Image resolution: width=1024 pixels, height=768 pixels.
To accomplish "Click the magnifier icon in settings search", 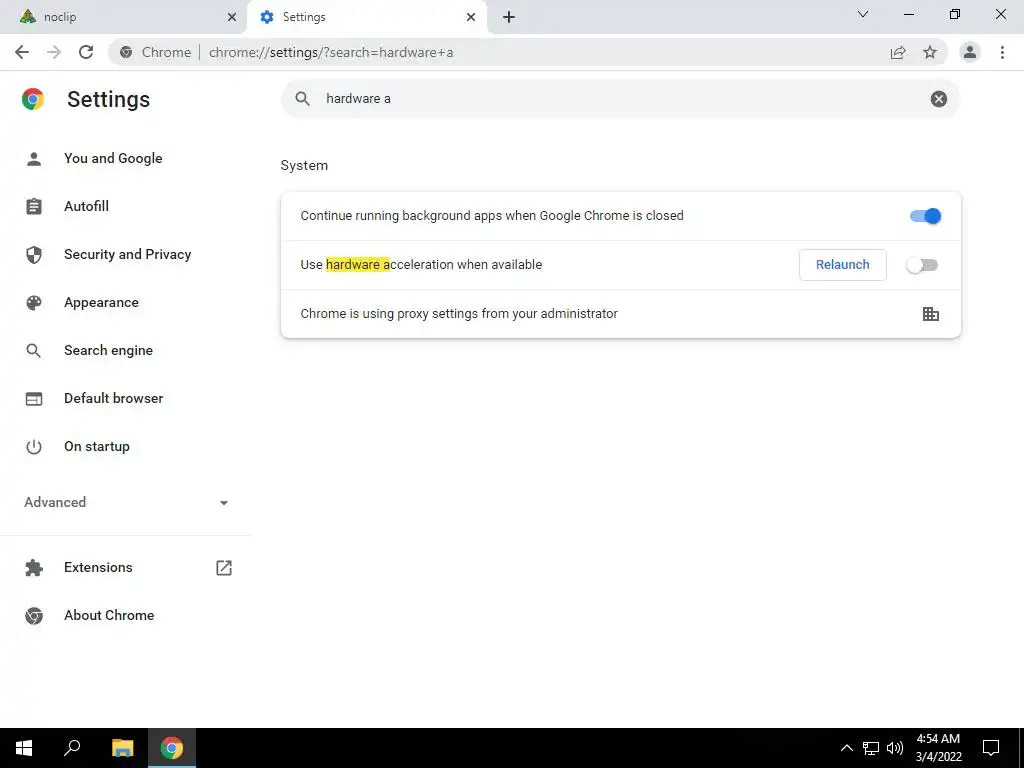I will pyautogui.click(x=302, y=99).
